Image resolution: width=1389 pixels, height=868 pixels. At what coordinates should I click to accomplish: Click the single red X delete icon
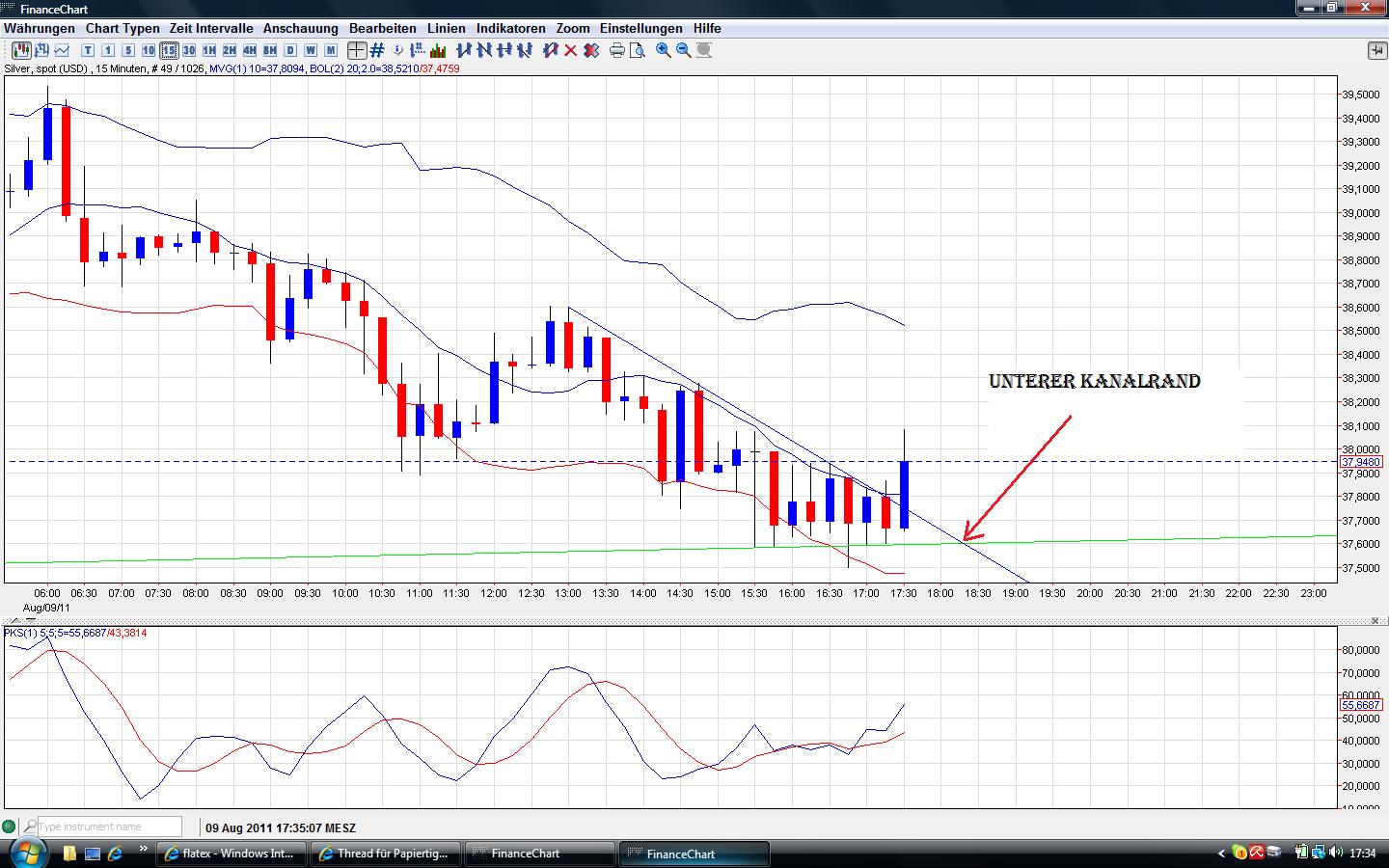pyautogui.click(x=570, y=50)
